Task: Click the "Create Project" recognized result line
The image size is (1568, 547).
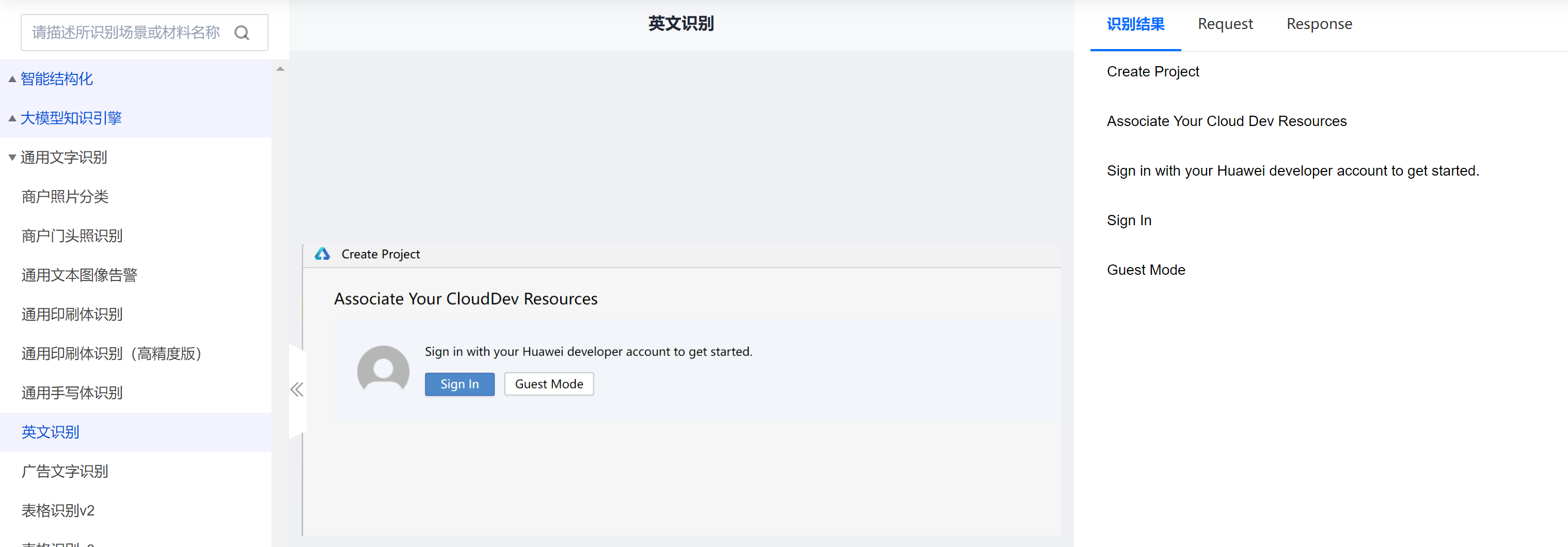Action: 1153,72
